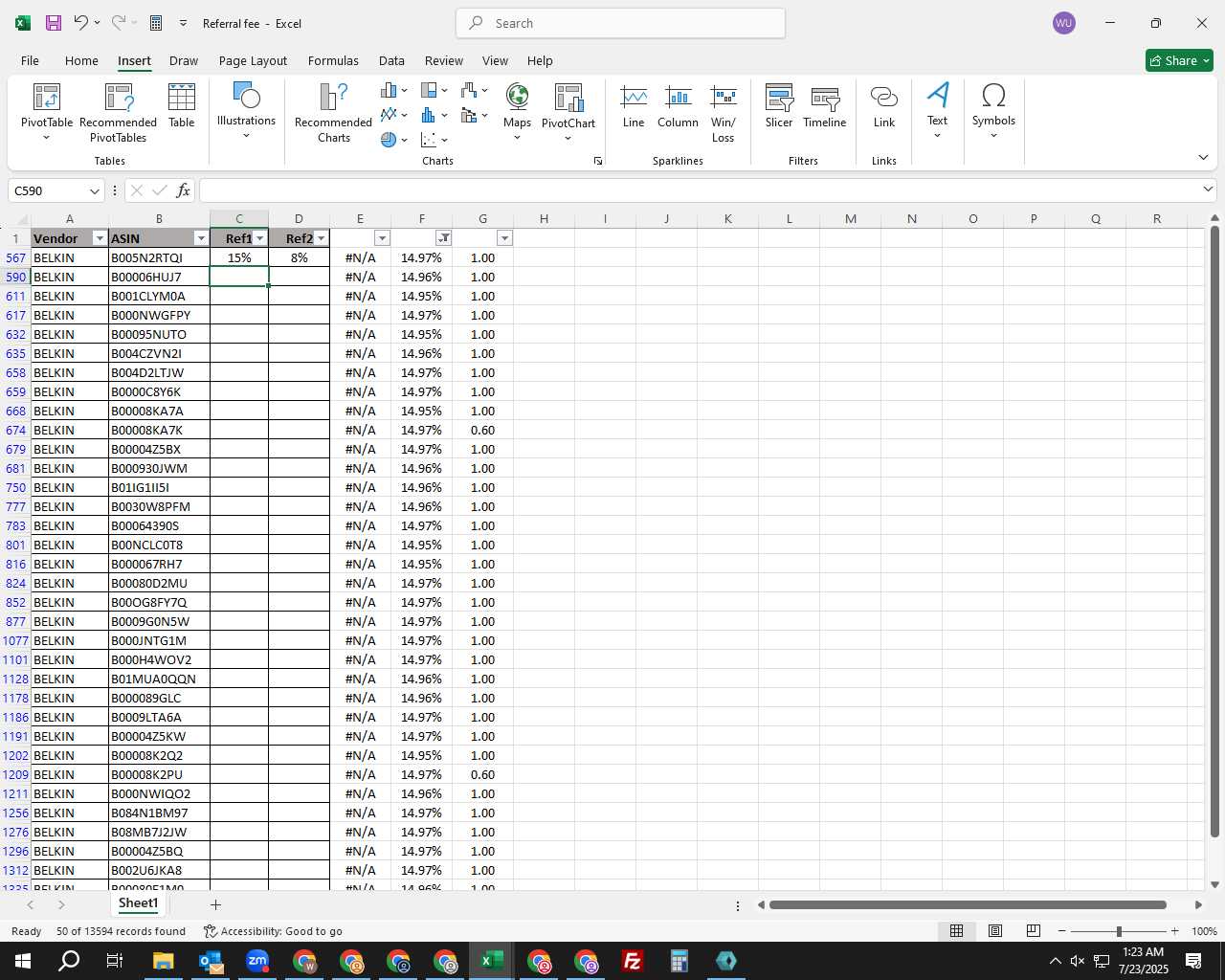Click the Undo arrow icon
Viewport: 1225px width, 980px height.
tap(81, 23)
